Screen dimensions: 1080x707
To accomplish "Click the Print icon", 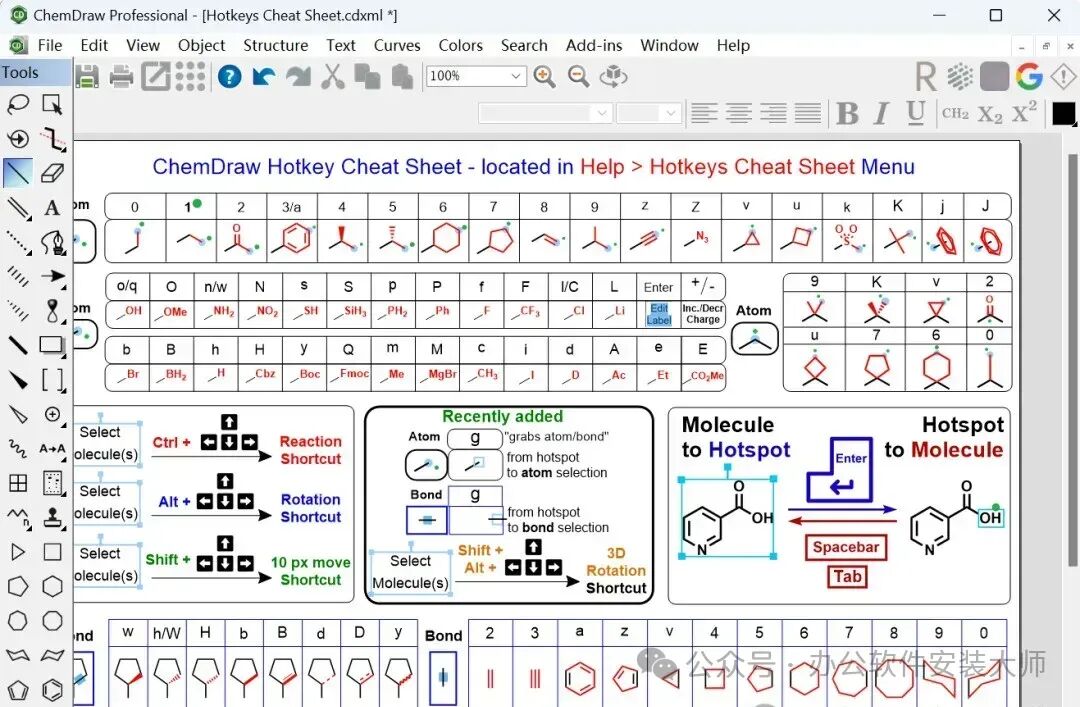I will pyautogui.click(x=121, y=76).
